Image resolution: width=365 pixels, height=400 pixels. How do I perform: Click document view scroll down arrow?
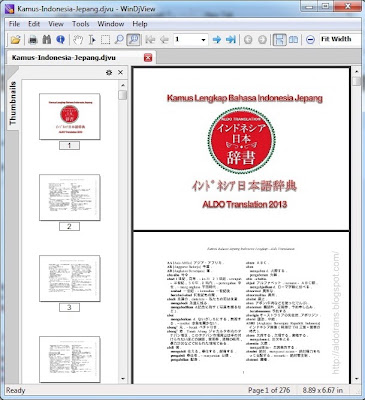tap(356, 379)
